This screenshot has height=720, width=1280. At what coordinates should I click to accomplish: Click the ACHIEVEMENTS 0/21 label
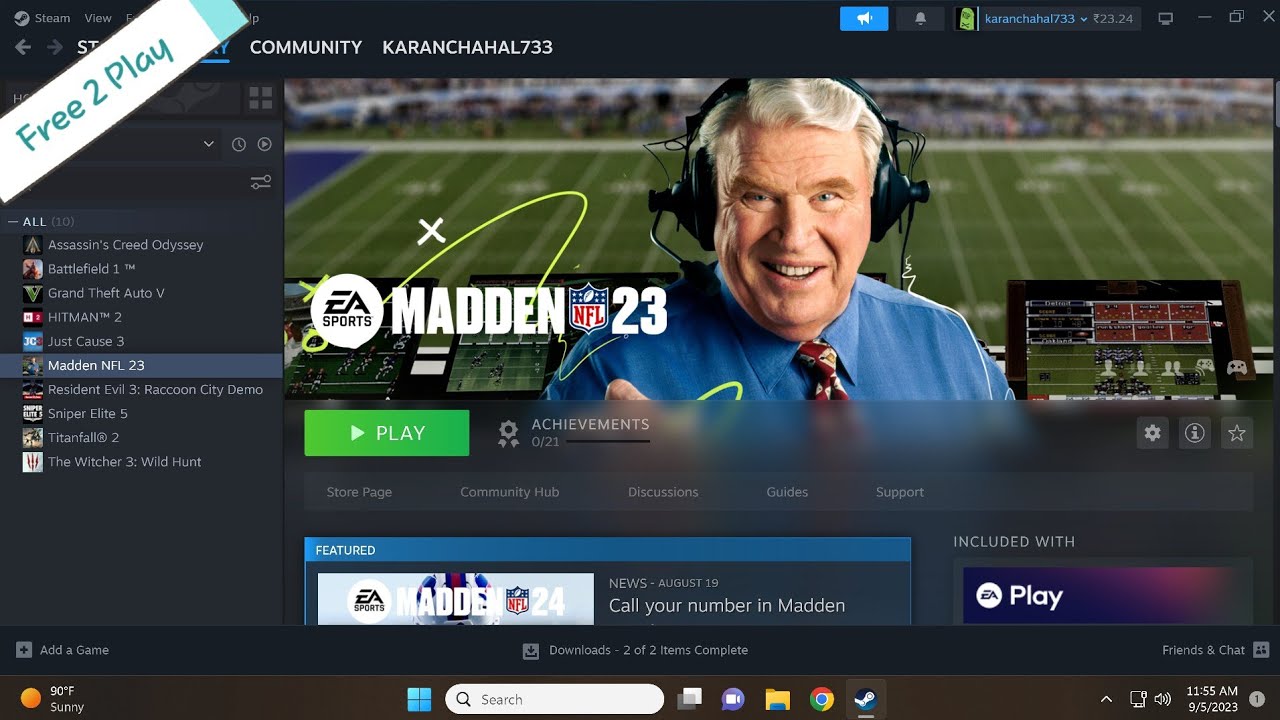(x=590, y=432)
